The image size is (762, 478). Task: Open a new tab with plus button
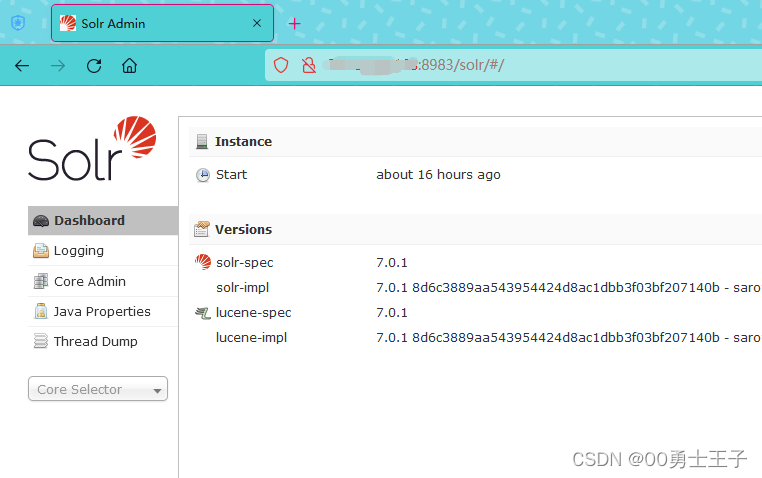(294, 23)
